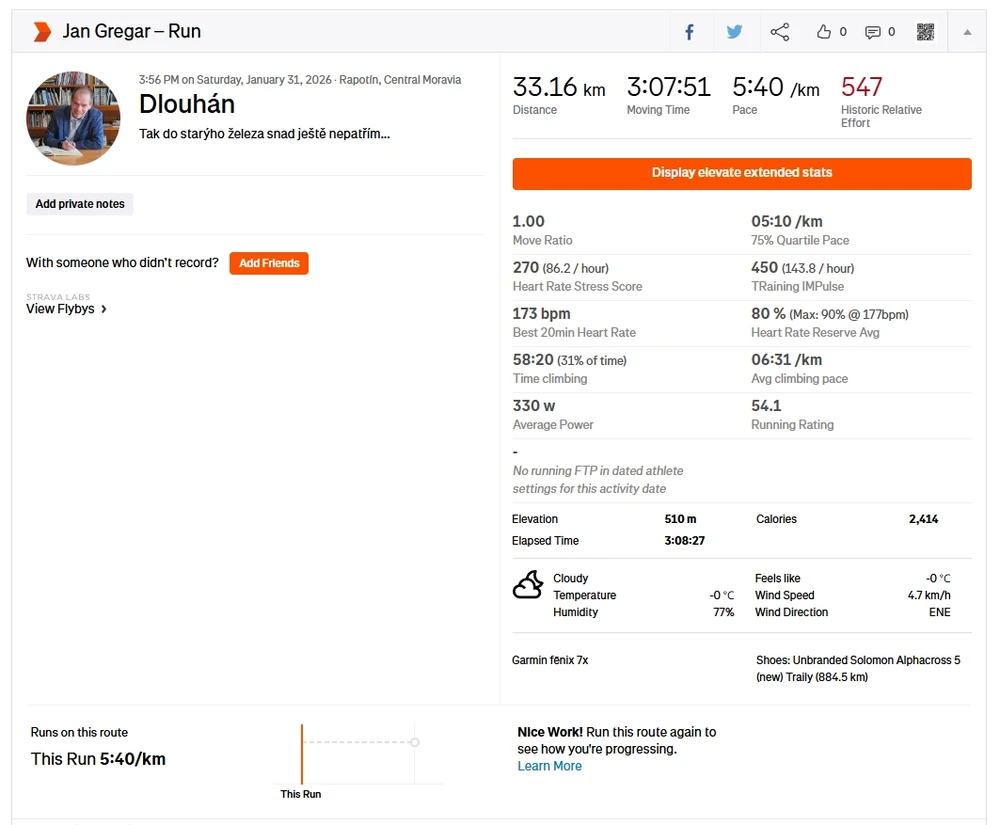The height and width of the screenshot is (825, 1000).
Task: Click the Dlouhán activity title
Action: tap(187, 105)
